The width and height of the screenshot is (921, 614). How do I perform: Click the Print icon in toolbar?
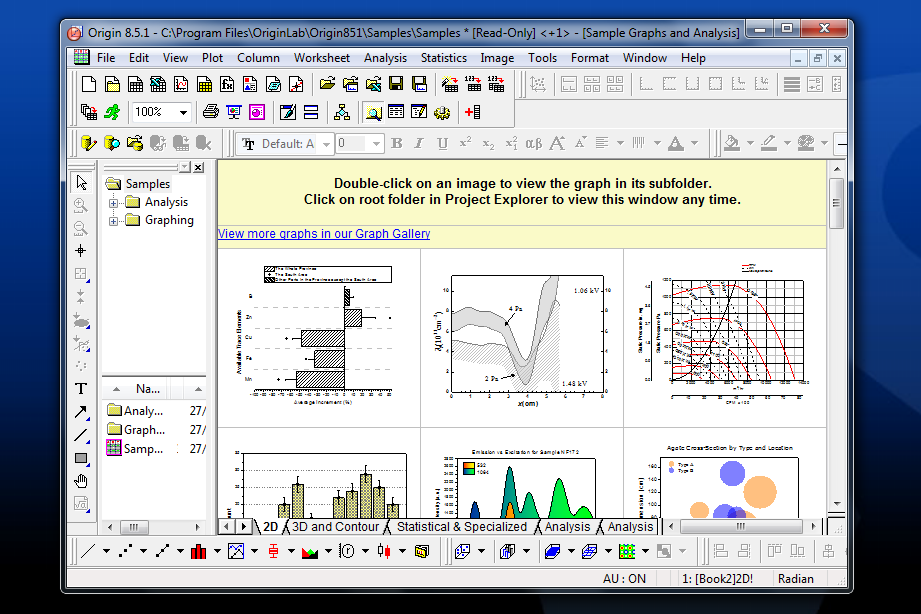[x=210, y=112]
